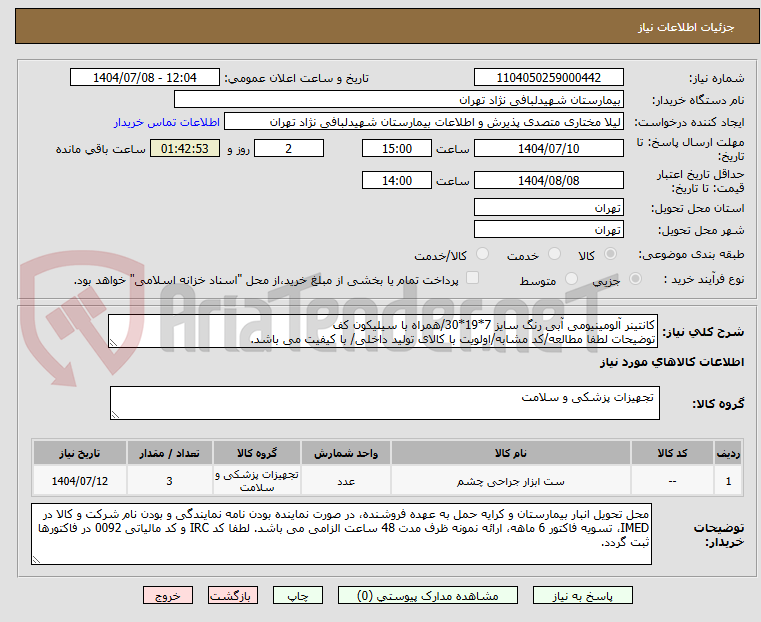The image size is (761, 622).
Task: Click the جزئیات اطلاعات نیاز header title
Action: point(686,27)
